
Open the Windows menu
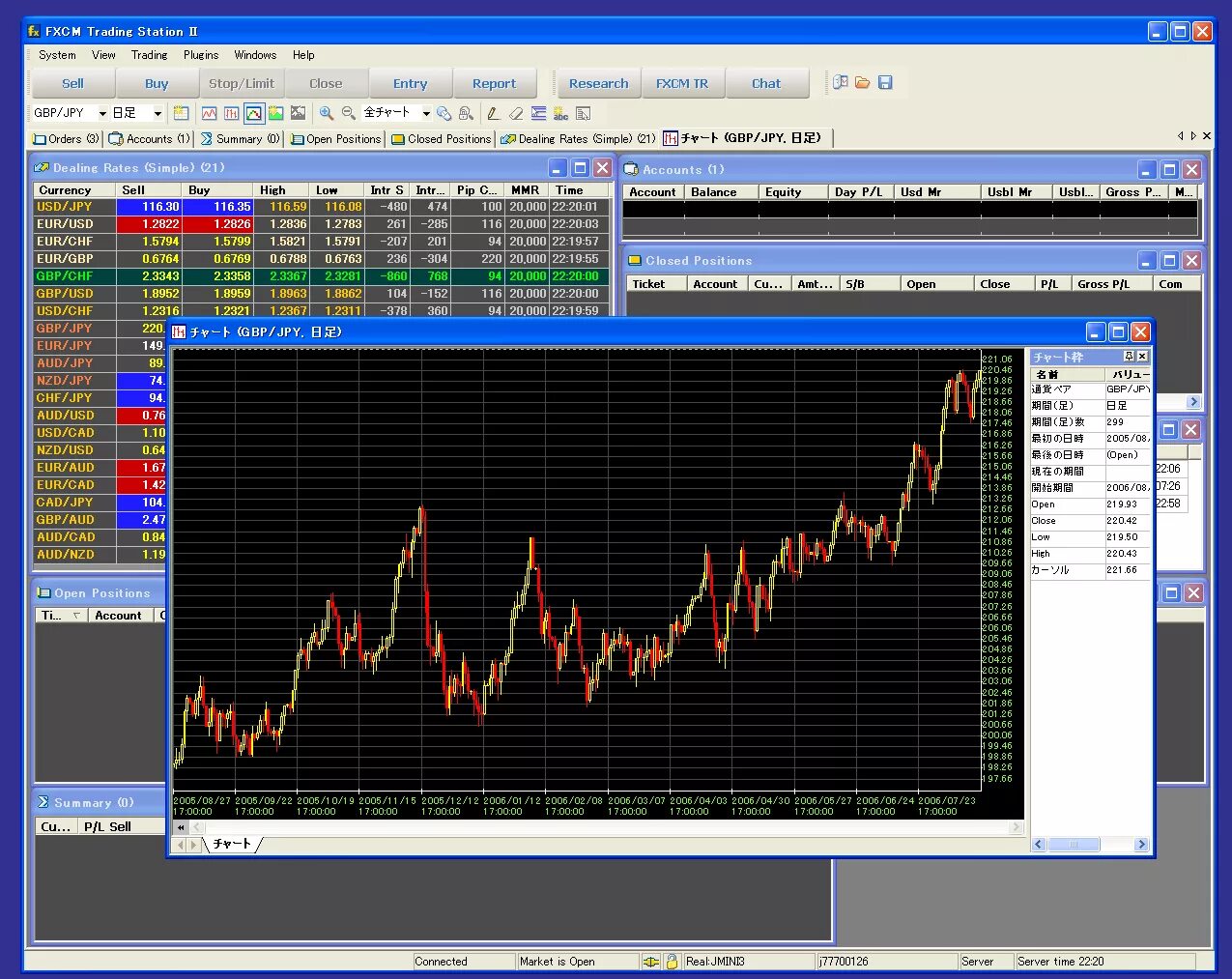[x=255, y=55]
